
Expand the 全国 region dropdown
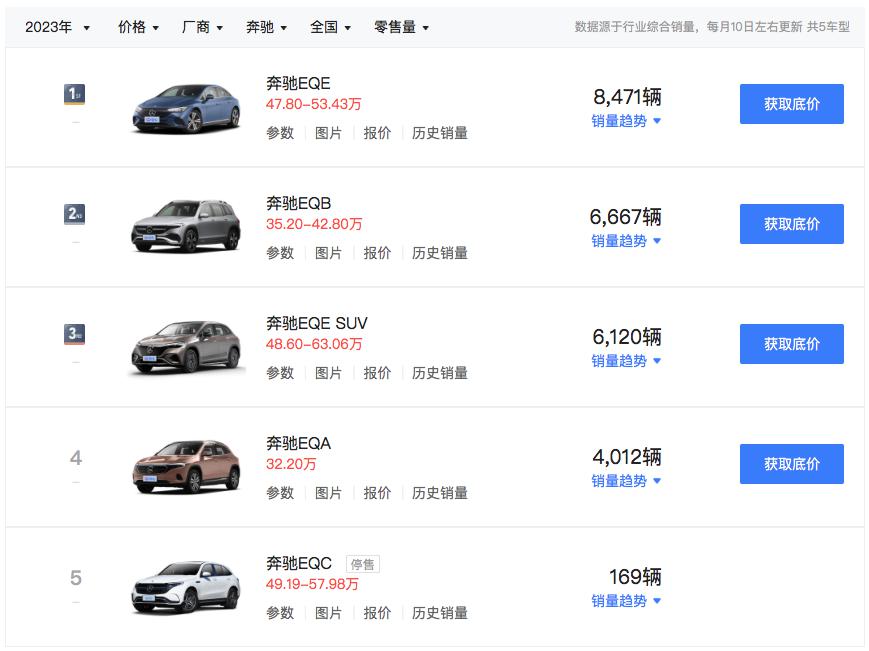coord(330,27)
